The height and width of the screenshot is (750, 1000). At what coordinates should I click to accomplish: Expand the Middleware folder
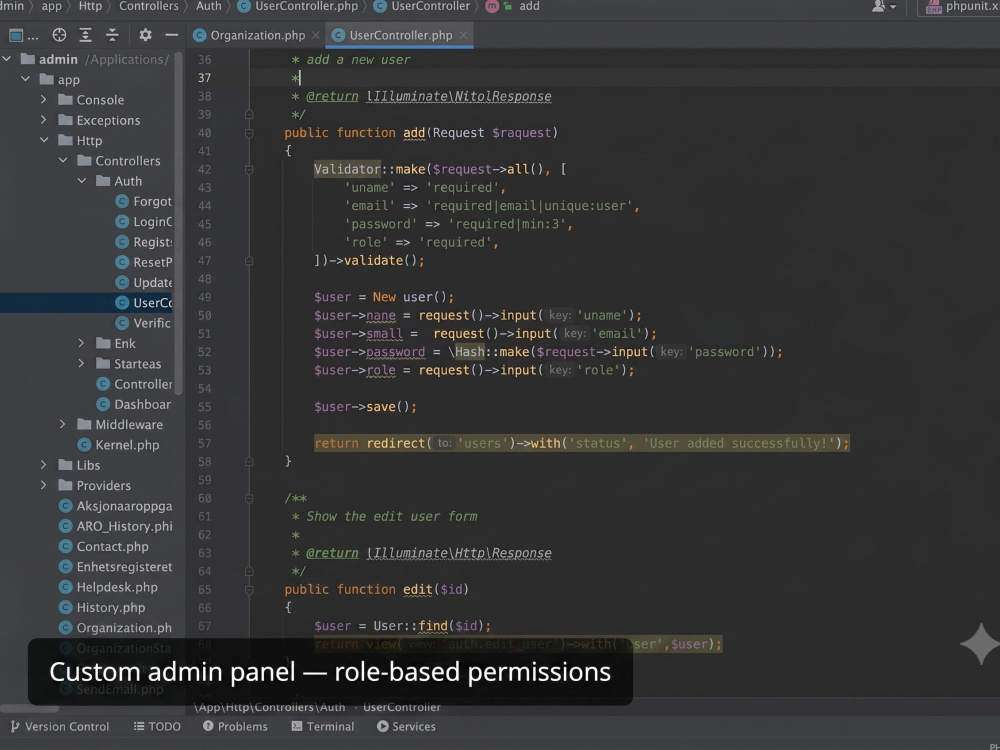tap(62, 424)
